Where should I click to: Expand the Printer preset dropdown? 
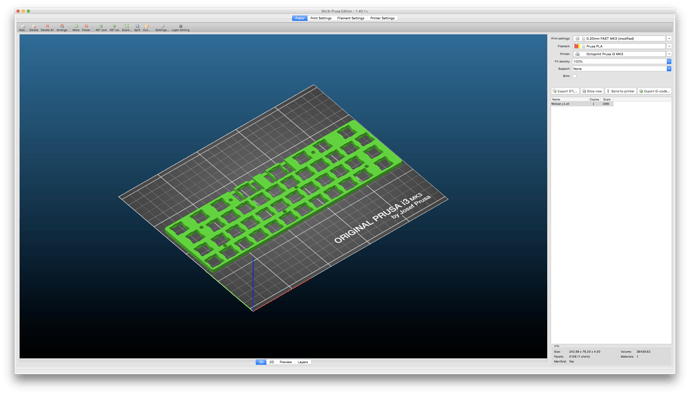(x=669, y=54)
